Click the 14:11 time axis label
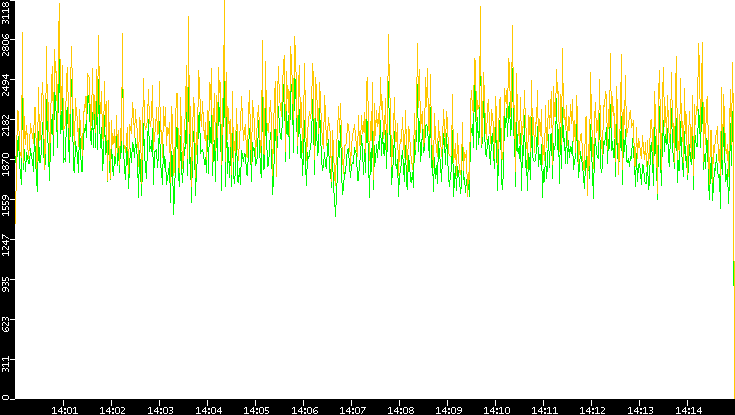 [544, 410]
